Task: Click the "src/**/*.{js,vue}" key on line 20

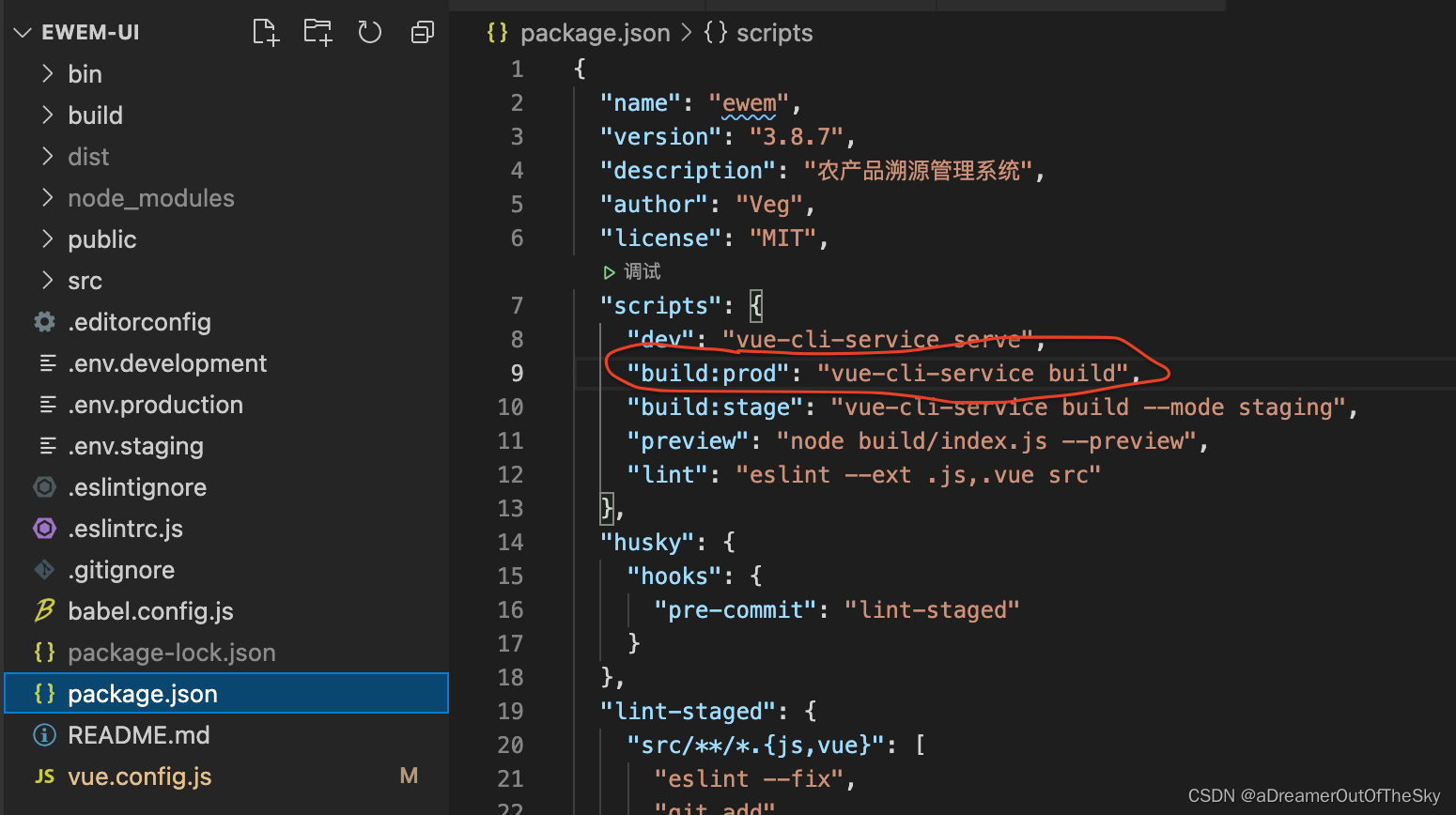Action: click(755, 745)
